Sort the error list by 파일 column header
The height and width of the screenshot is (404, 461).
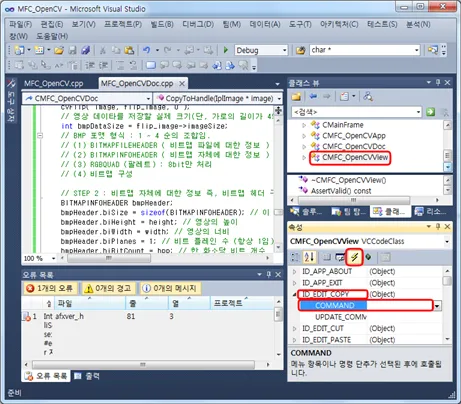coord(90,303)
